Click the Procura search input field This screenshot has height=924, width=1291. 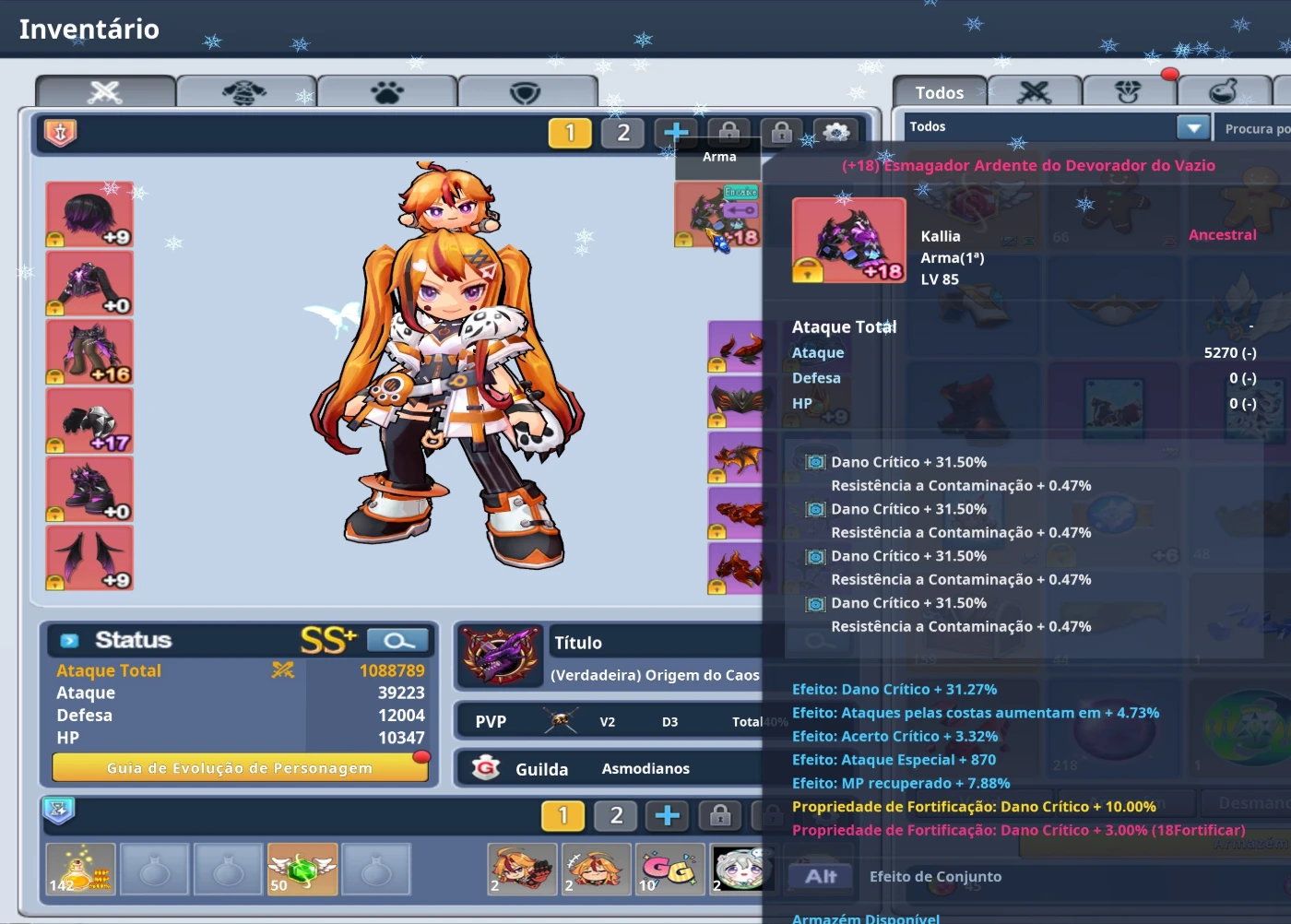pos(1256,129)
